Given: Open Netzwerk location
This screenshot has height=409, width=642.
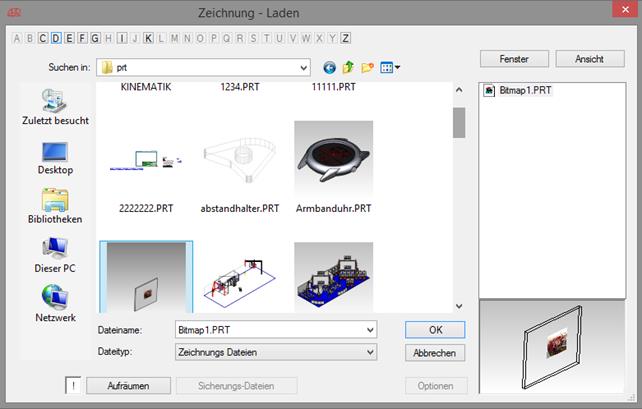Looking at the screenshot, I should click(55, 304).
